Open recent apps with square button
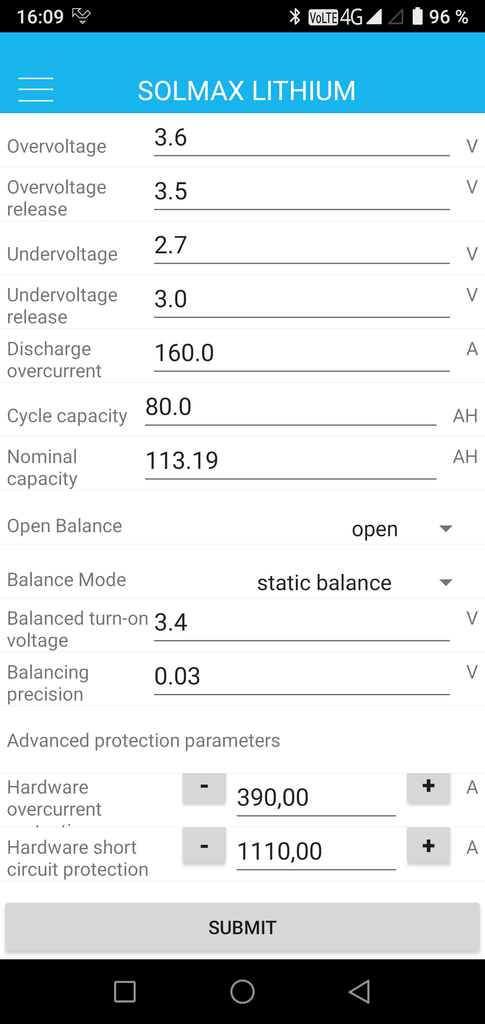The width and height of the screenshot is (485, 1024). (125, 991)
